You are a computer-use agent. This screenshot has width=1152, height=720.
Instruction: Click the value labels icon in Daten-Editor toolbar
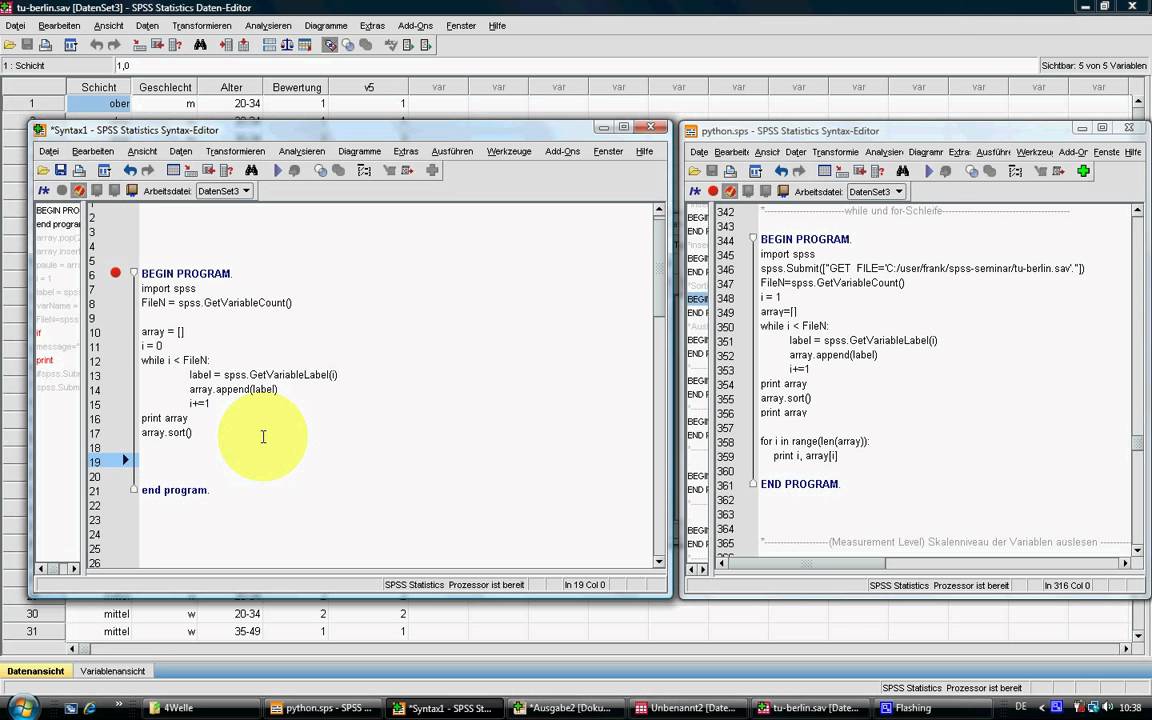330,46
